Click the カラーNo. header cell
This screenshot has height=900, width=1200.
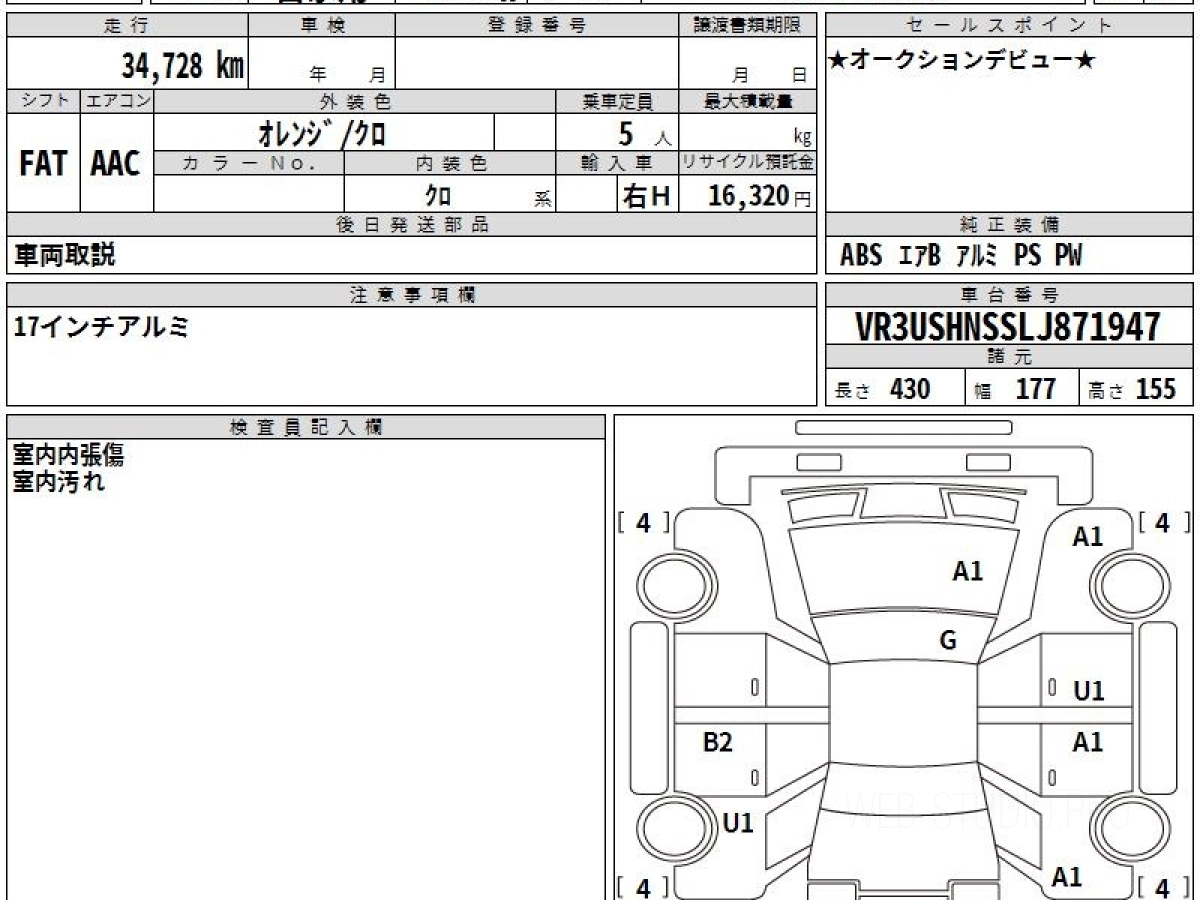click(249, 162)
